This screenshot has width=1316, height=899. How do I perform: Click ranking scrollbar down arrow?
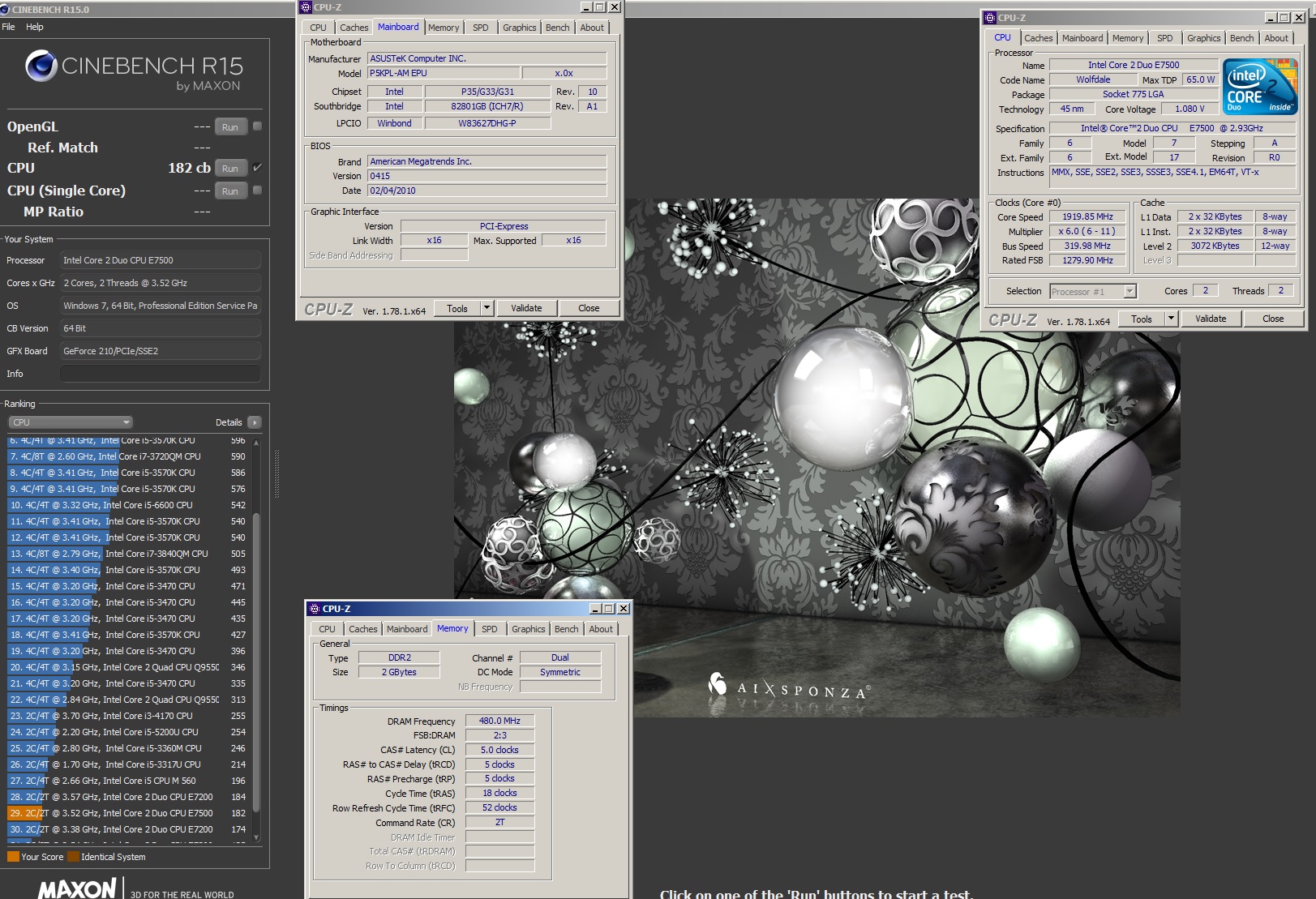pyautogui.click(x=256, y=837)
